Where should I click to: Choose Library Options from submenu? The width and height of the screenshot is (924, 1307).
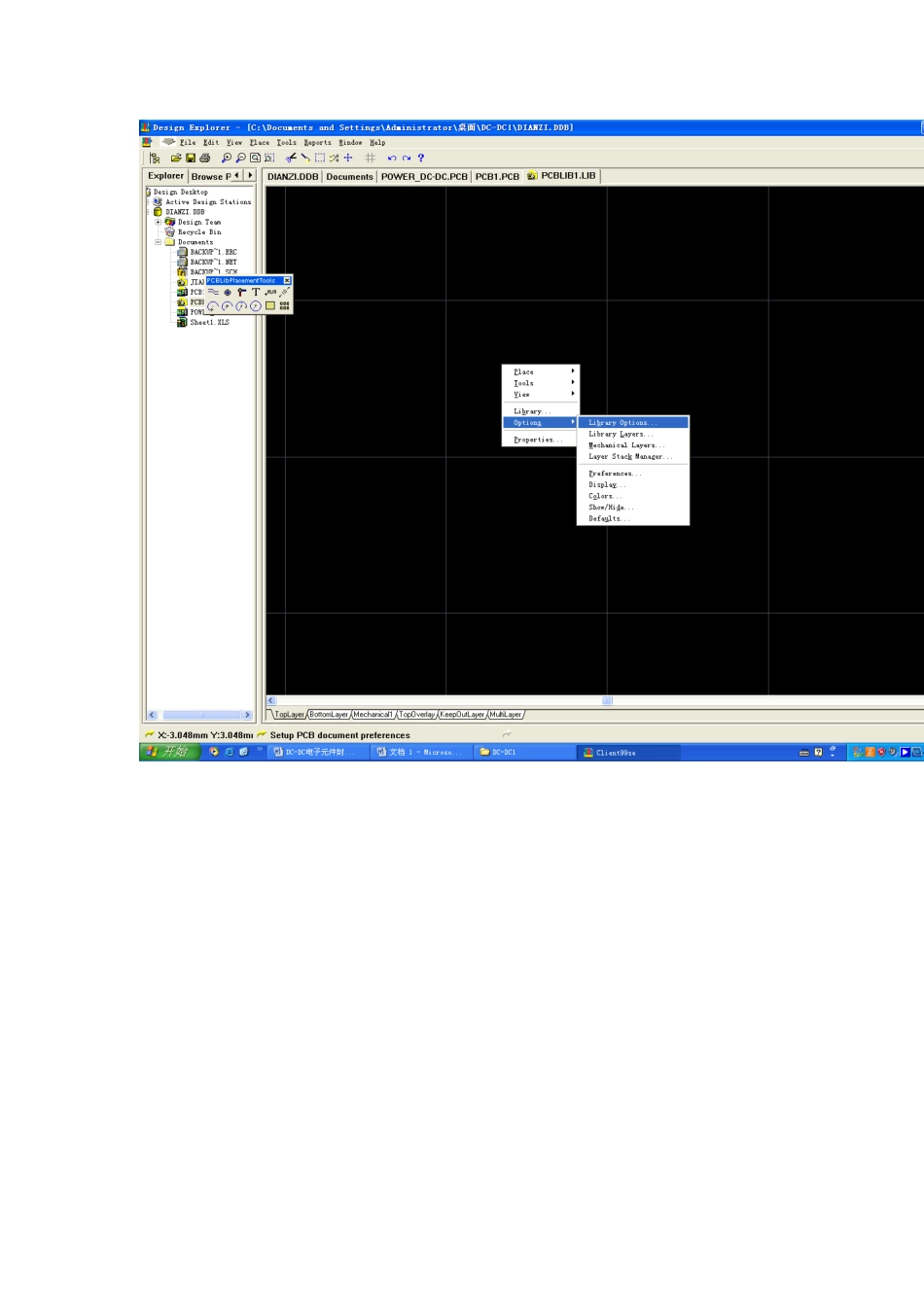pos(633,423)
